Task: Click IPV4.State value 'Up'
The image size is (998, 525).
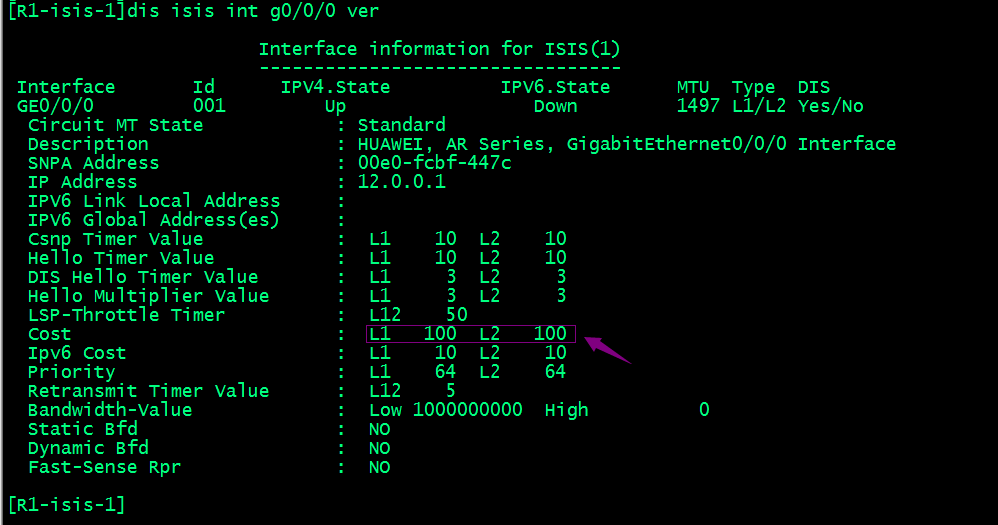Action: pos(335,106)
